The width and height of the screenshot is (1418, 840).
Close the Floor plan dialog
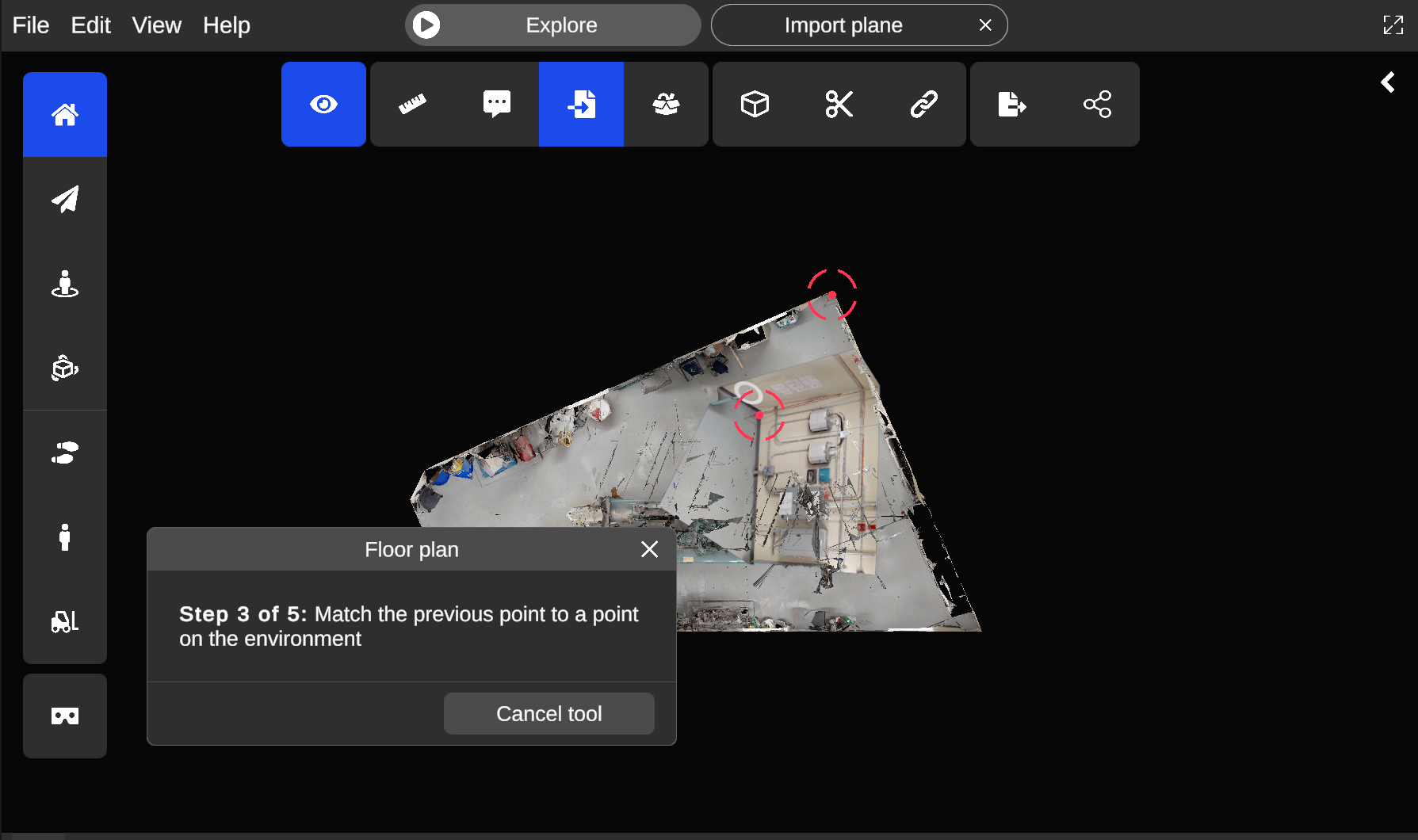tap(649, 549)
